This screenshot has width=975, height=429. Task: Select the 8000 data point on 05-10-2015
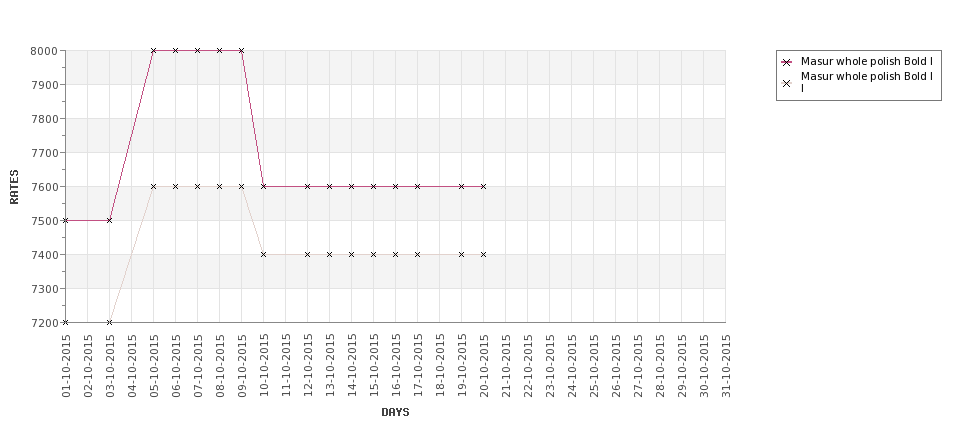pos(154,50)
